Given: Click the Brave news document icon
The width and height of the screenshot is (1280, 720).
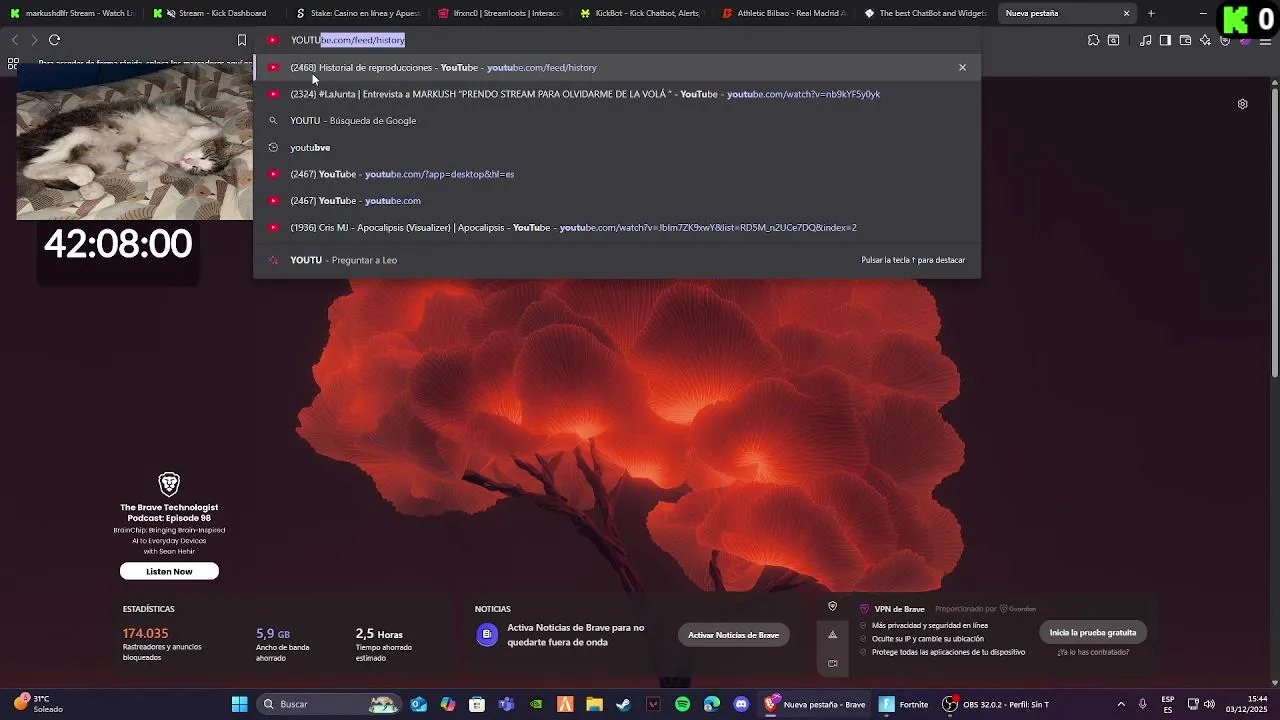Looking at the screenshot, I should tap(487, 635).
